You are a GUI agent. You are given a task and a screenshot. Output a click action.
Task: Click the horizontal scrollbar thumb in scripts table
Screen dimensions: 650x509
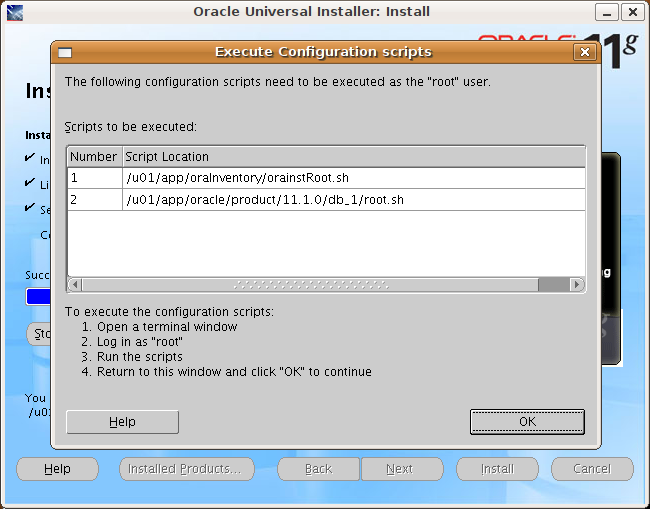click(x=310, y=285)
